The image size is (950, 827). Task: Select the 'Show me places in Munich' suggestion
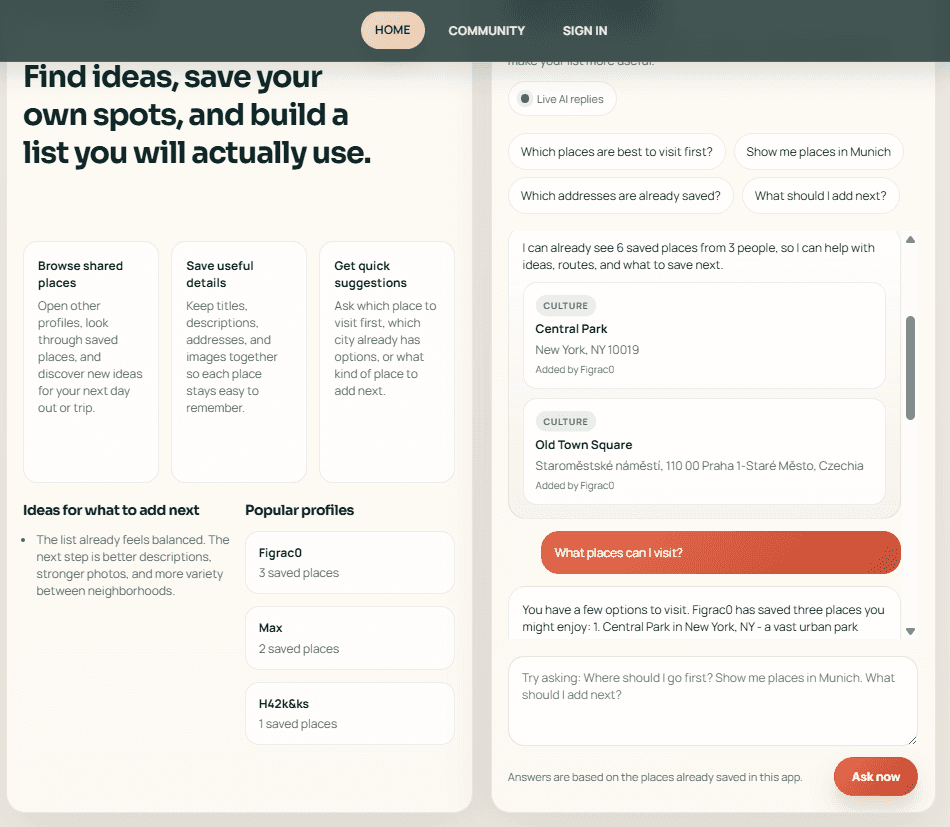(819, 151)
